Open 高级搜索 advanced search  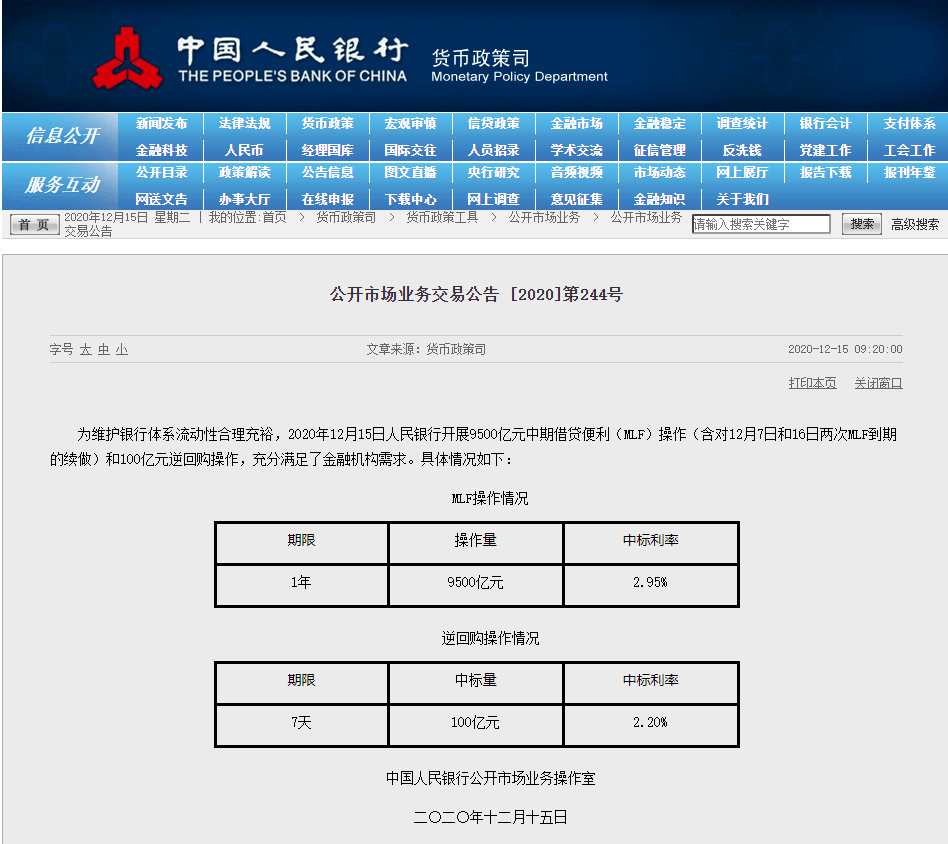click(915, 225)
